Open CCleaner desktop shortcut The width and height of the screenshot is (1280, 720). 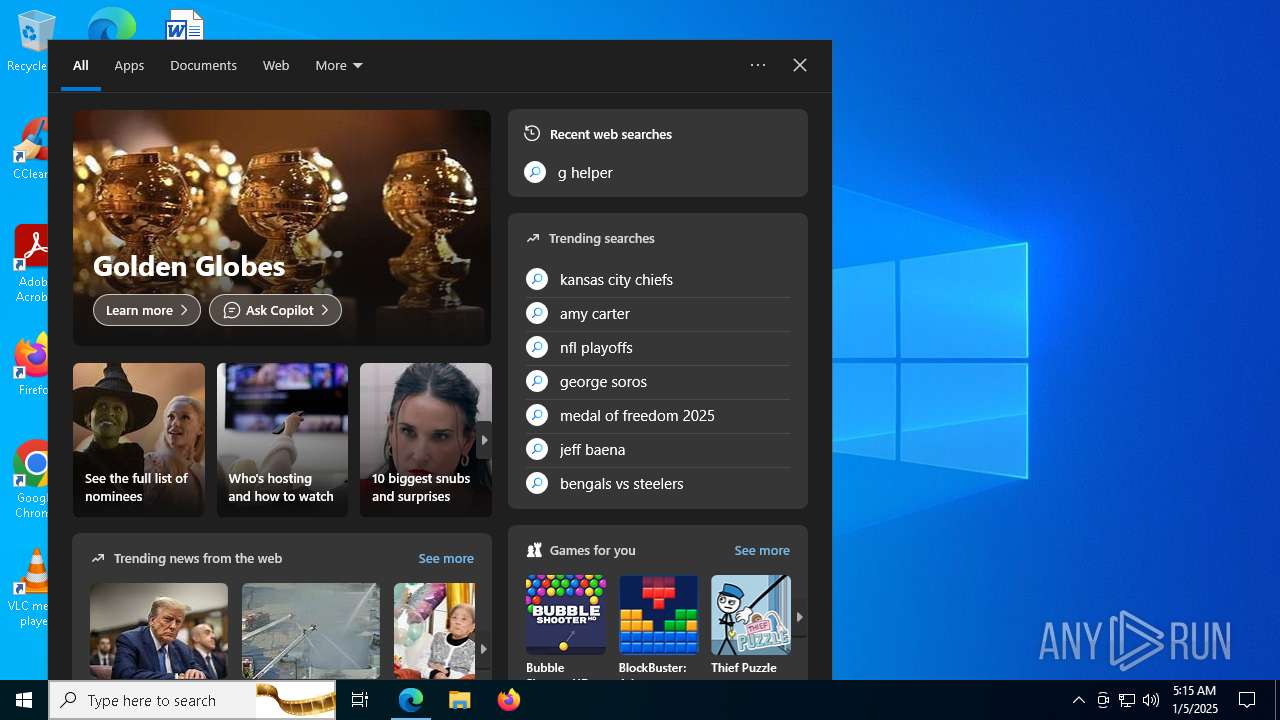[30, 150]
